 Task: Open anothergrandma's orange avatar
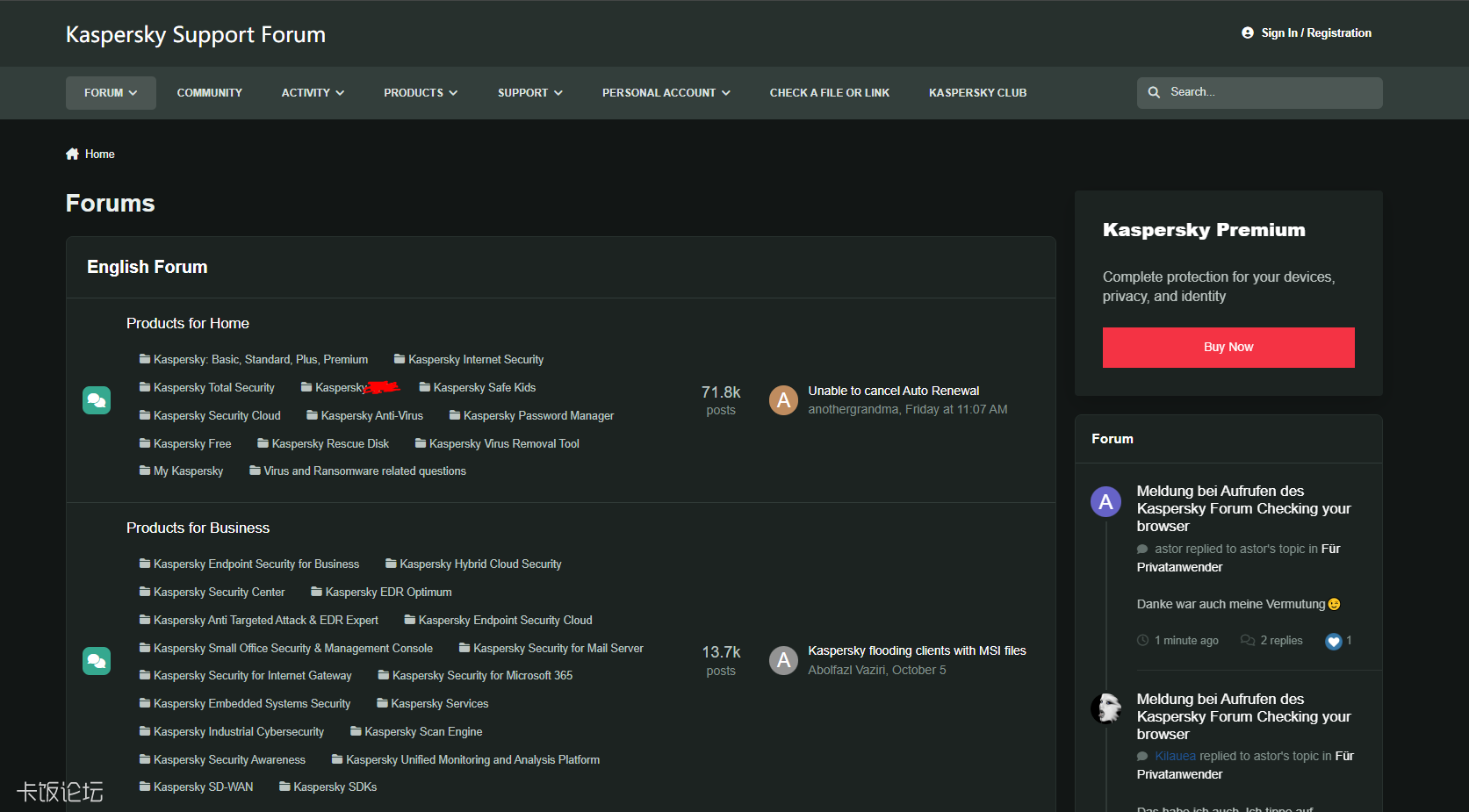click(783, 400)
